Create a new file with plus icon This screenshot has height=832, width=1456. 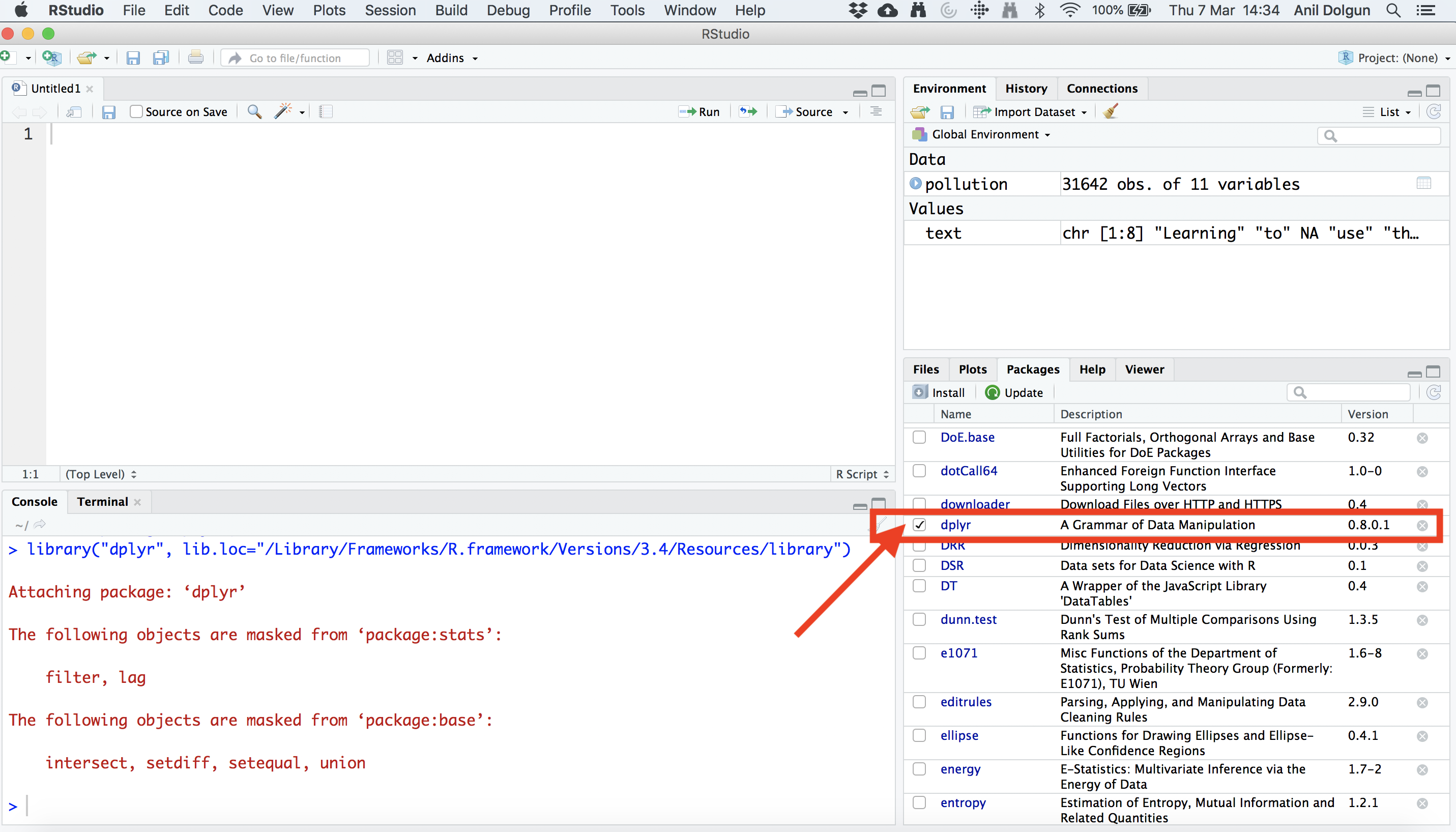pos(7,57)
